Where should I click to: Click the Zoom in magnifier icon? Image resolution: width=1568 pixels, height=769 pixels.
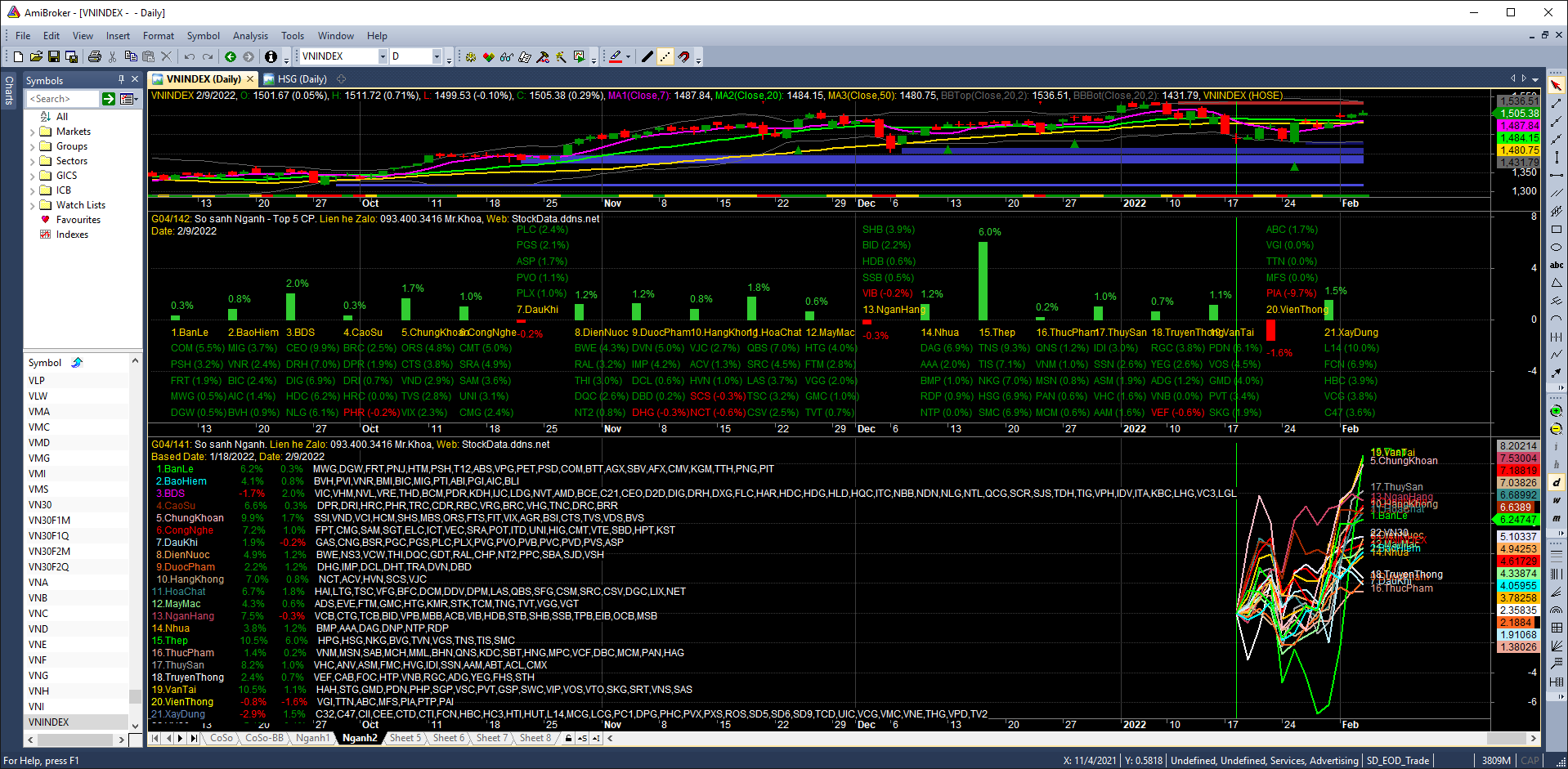click(x=1557, y=410)
